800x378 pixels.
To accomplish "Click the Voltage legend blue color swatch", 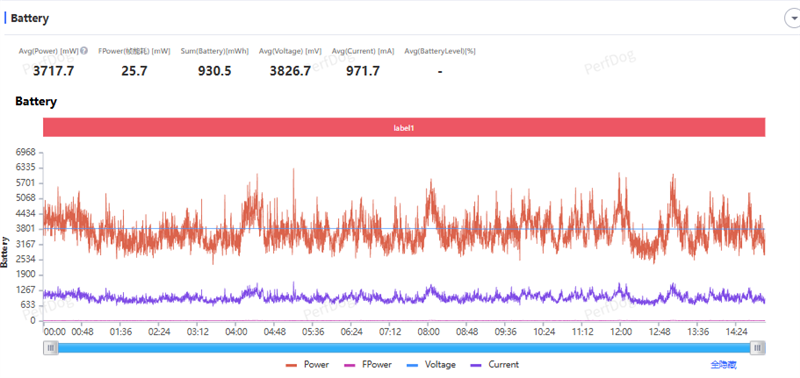I will point(413,365).
